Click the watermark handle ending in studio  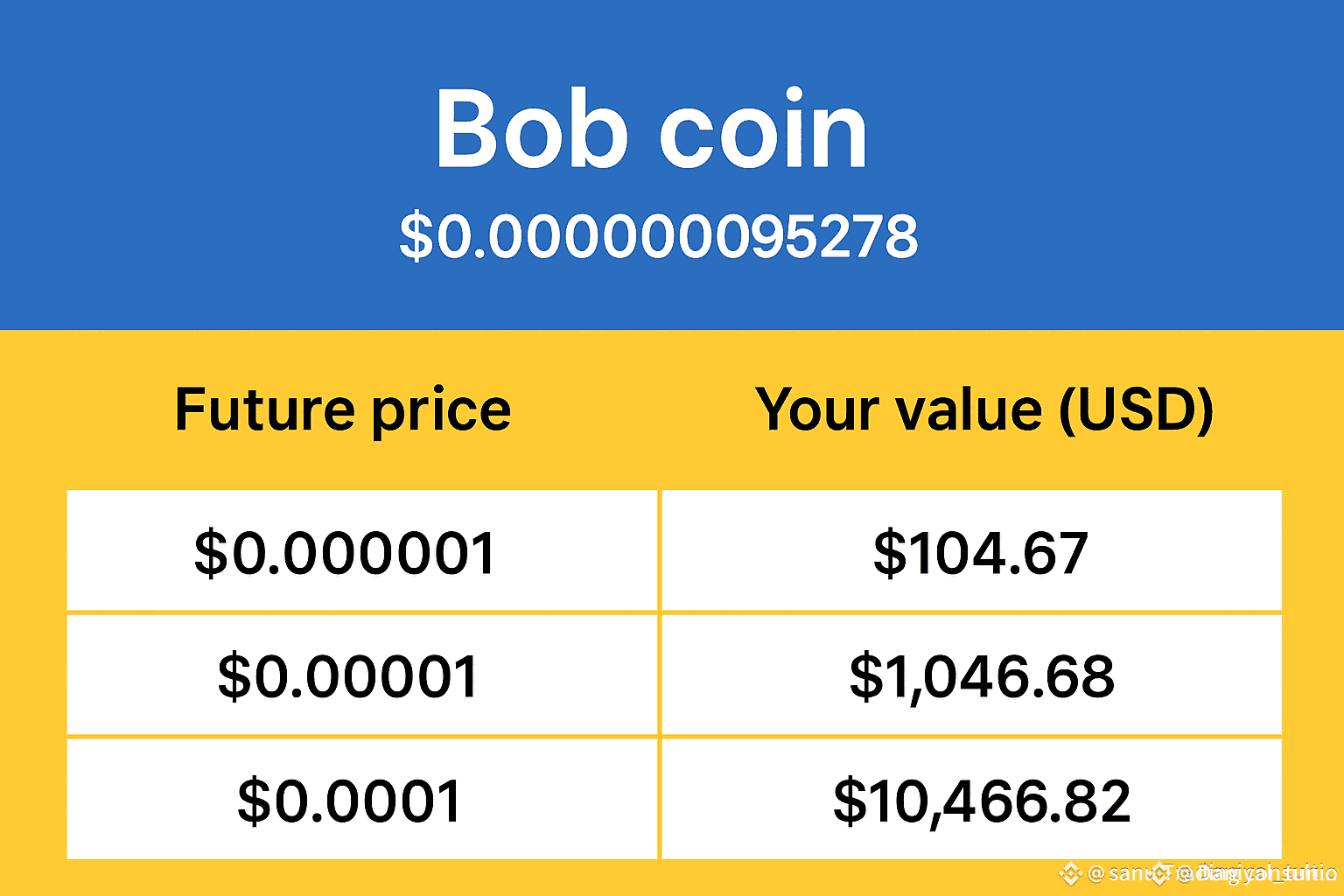coord(1257,873)
